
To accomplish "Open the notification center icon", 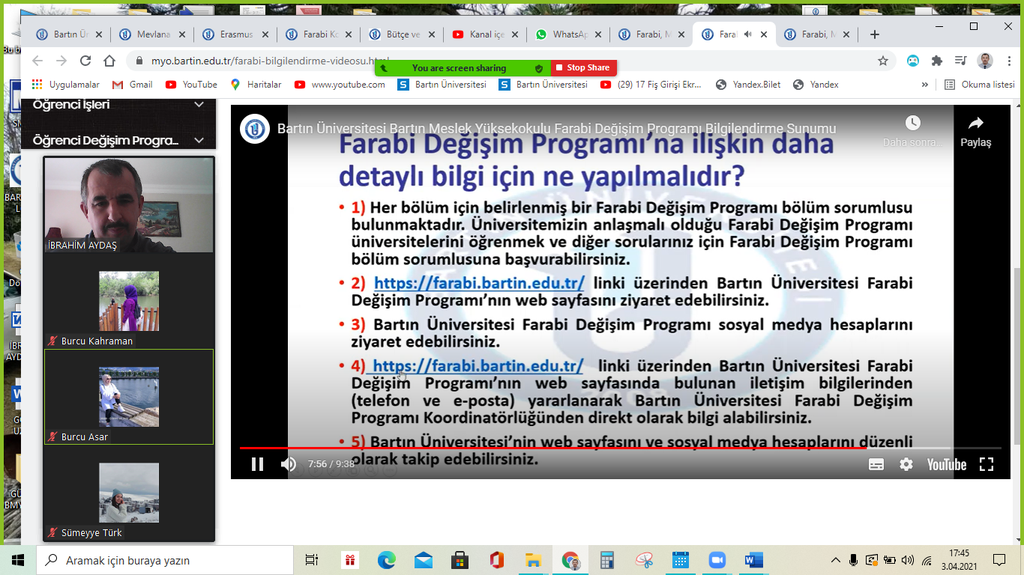I will point(999,560).
